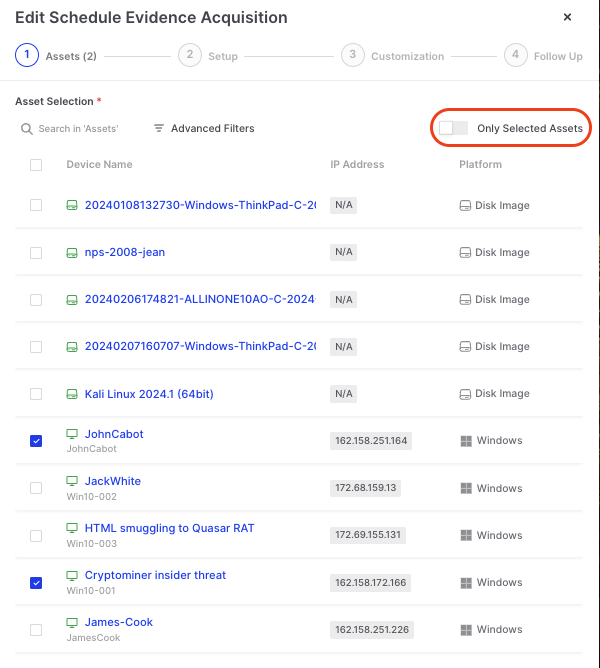Click the Windows logo in Cryptominer insider threat row
600x668 pixels.
point(465,582)
